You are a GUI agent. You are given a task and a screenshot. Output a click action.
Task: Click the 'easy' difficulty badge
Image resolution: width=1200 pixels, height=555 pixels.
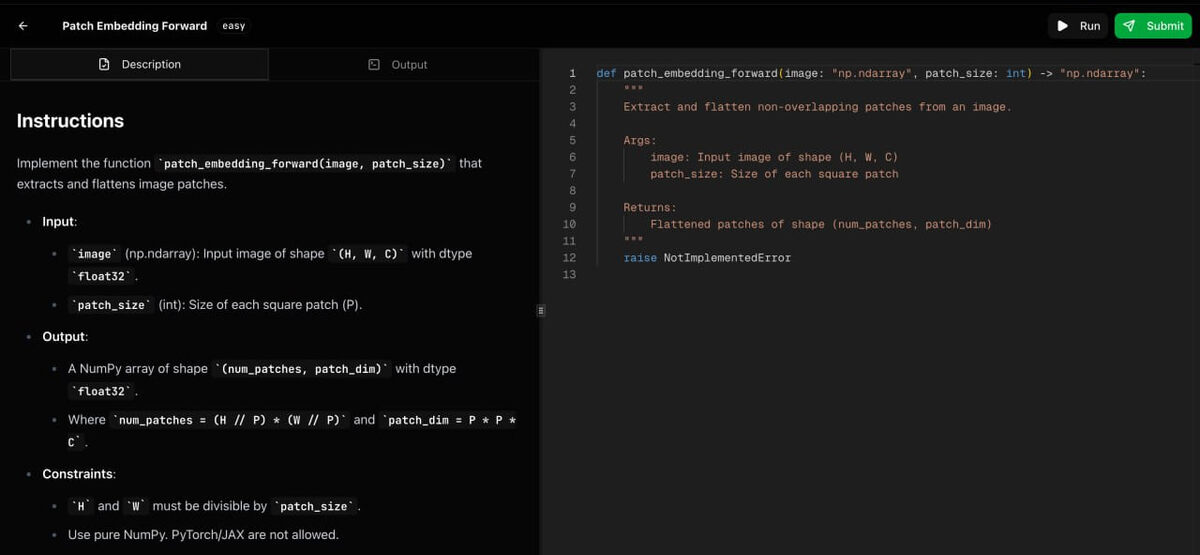pyautogui.click(x=233, y=26)
